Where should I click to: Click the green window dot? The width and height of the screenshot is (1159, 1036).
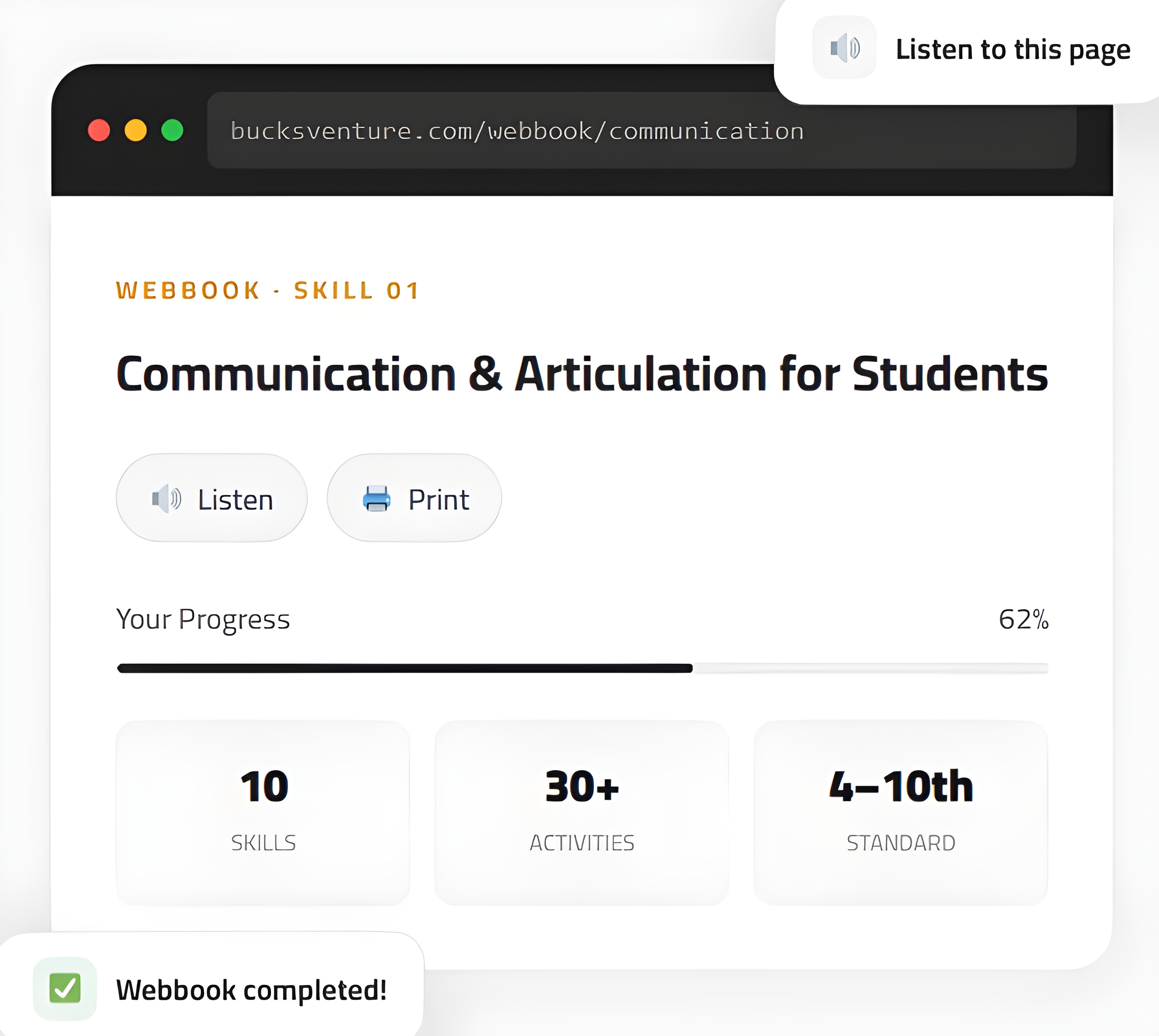tap(172, 130)
